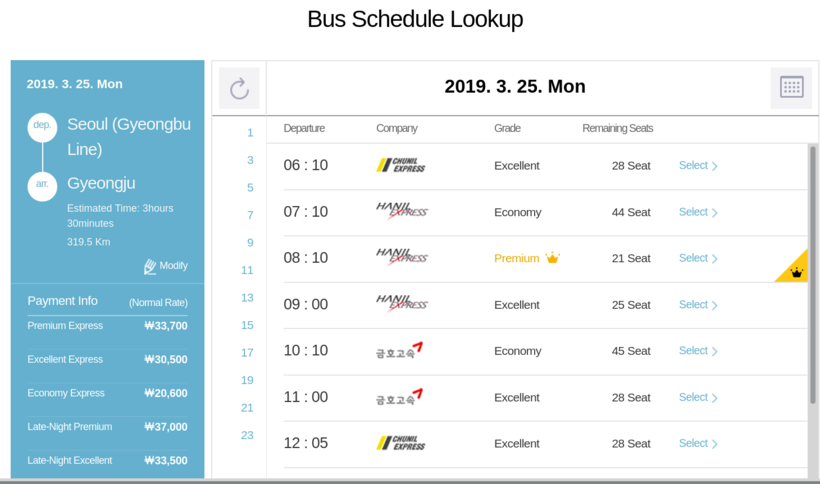Click the arr. arrival terminal circle
820x484 pixels.
pos(42,185)
